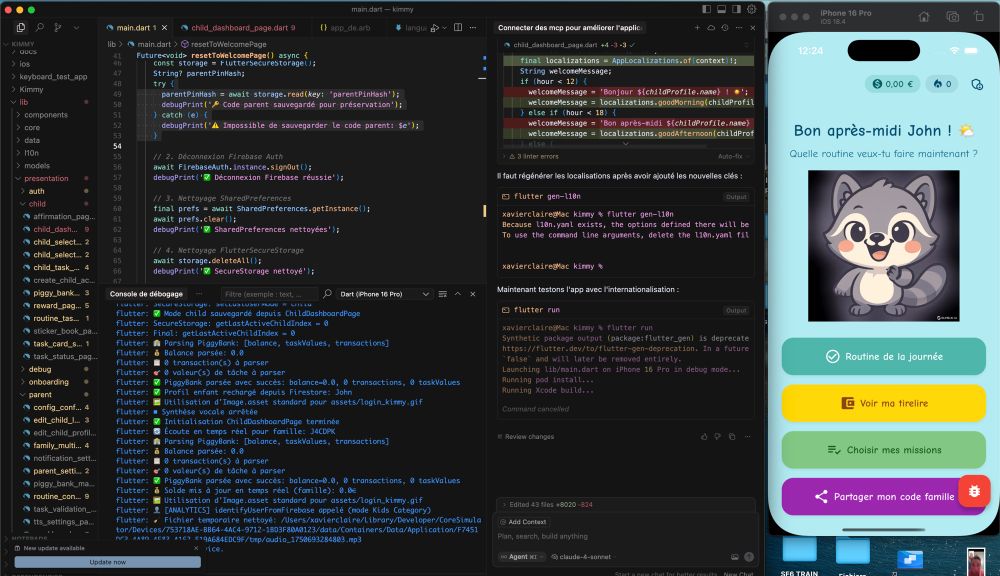The image size is (1000, 576).
Task: Click resetToWelcomePage in the breadcrumb
Action: (x=229, y=44)
